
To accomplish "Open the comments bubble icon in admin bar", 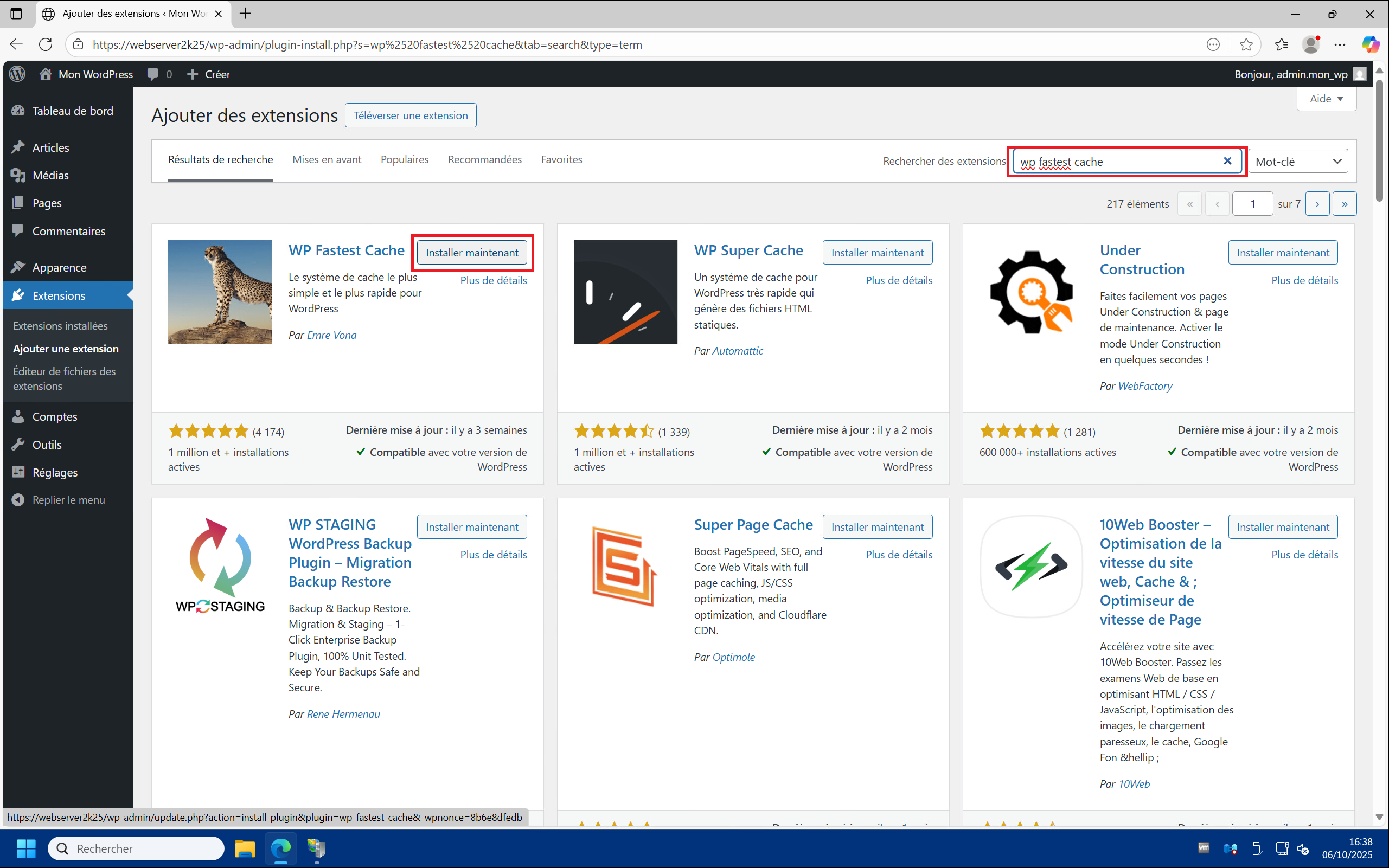I will [x=153, y=74].
